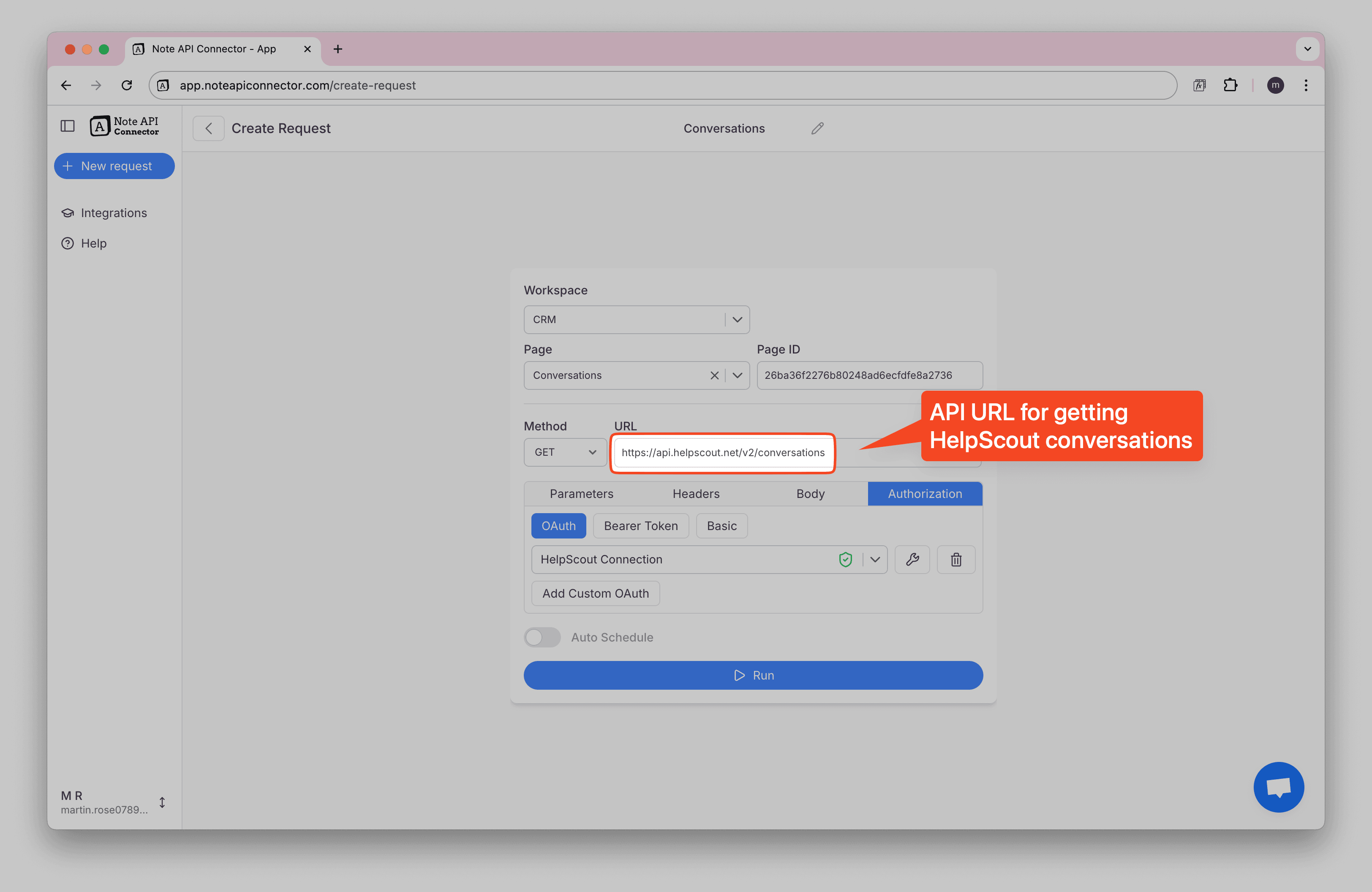Reload the current page
The width and height of the screenshot is (1372, 892).
[x=127, y=85]
